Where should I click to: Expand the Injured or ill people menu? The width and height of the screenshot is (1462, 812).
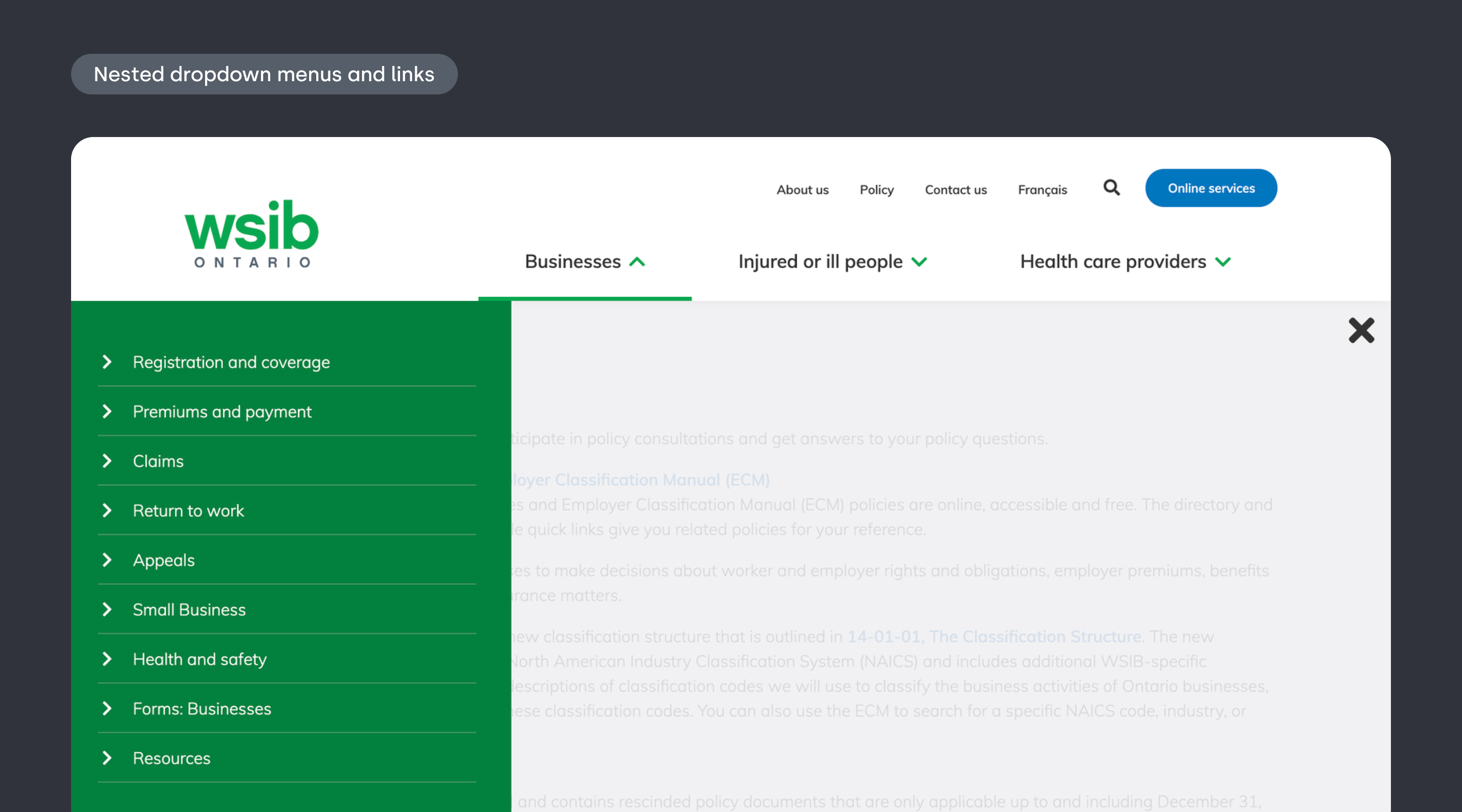833,261
